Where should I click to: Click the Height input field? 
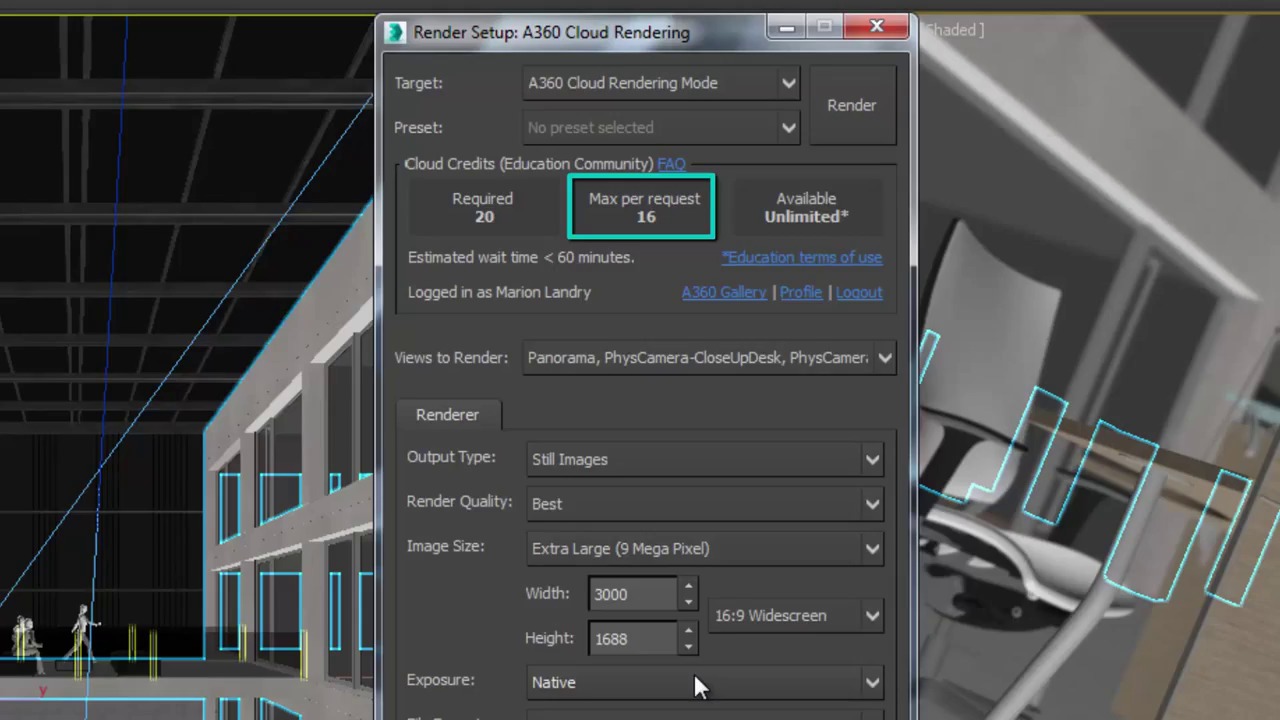pyautogui.click(x=634, y=639)
